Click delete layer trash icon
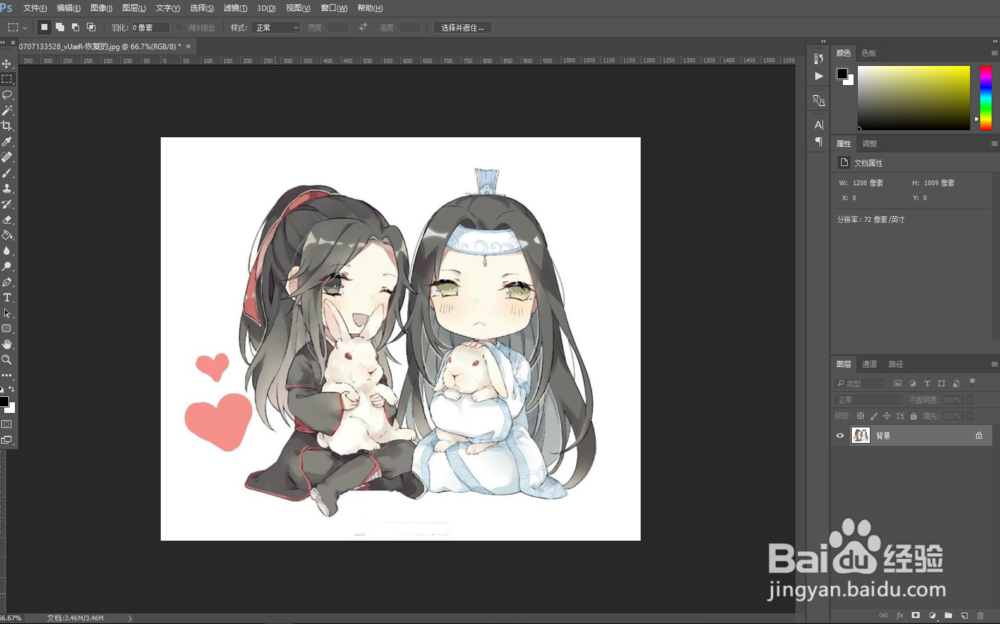The height and width of the screenshot is (624, 1000). (x=981, y=616)
